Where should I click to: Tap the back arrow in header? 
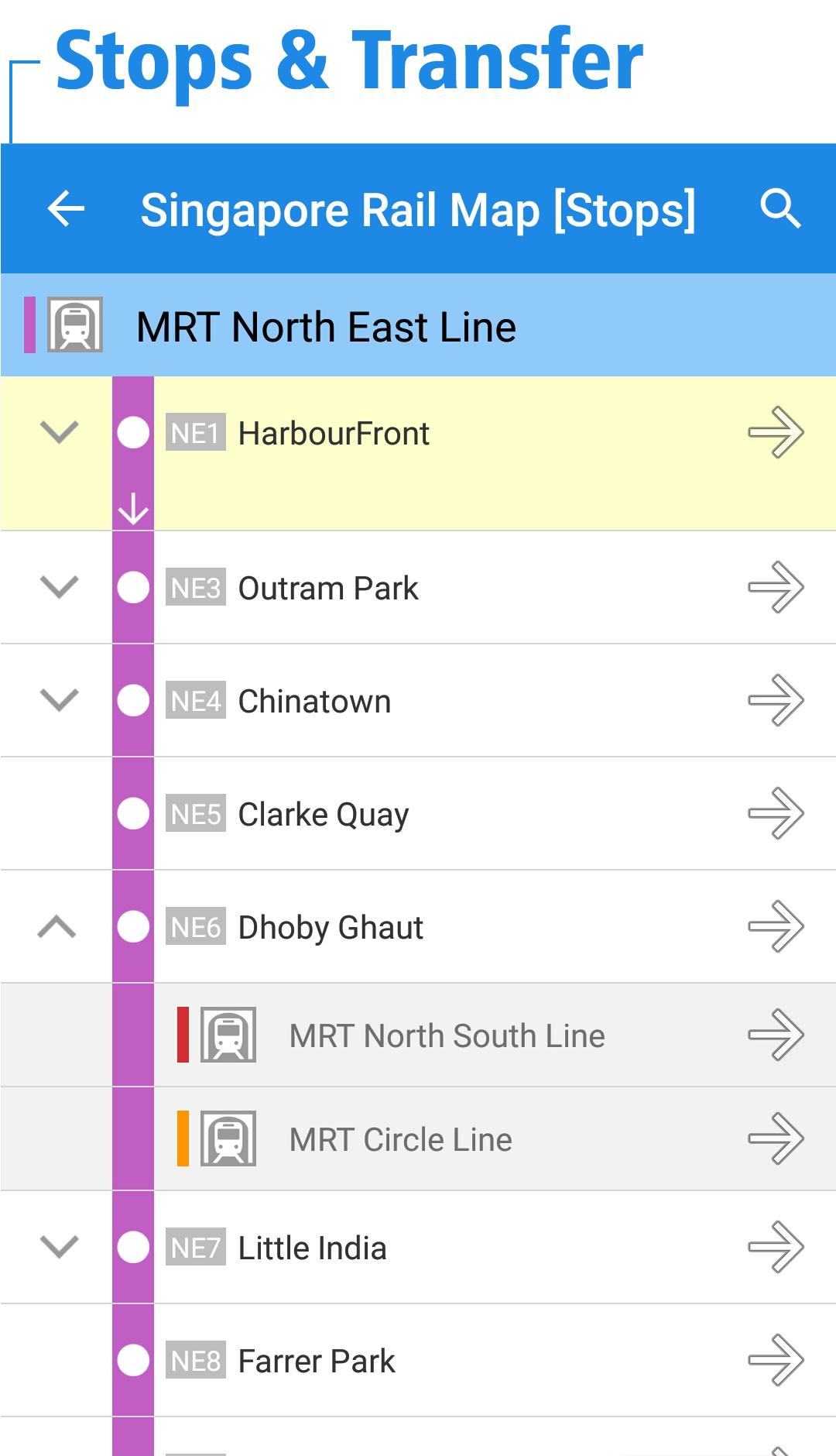[66, 209]
